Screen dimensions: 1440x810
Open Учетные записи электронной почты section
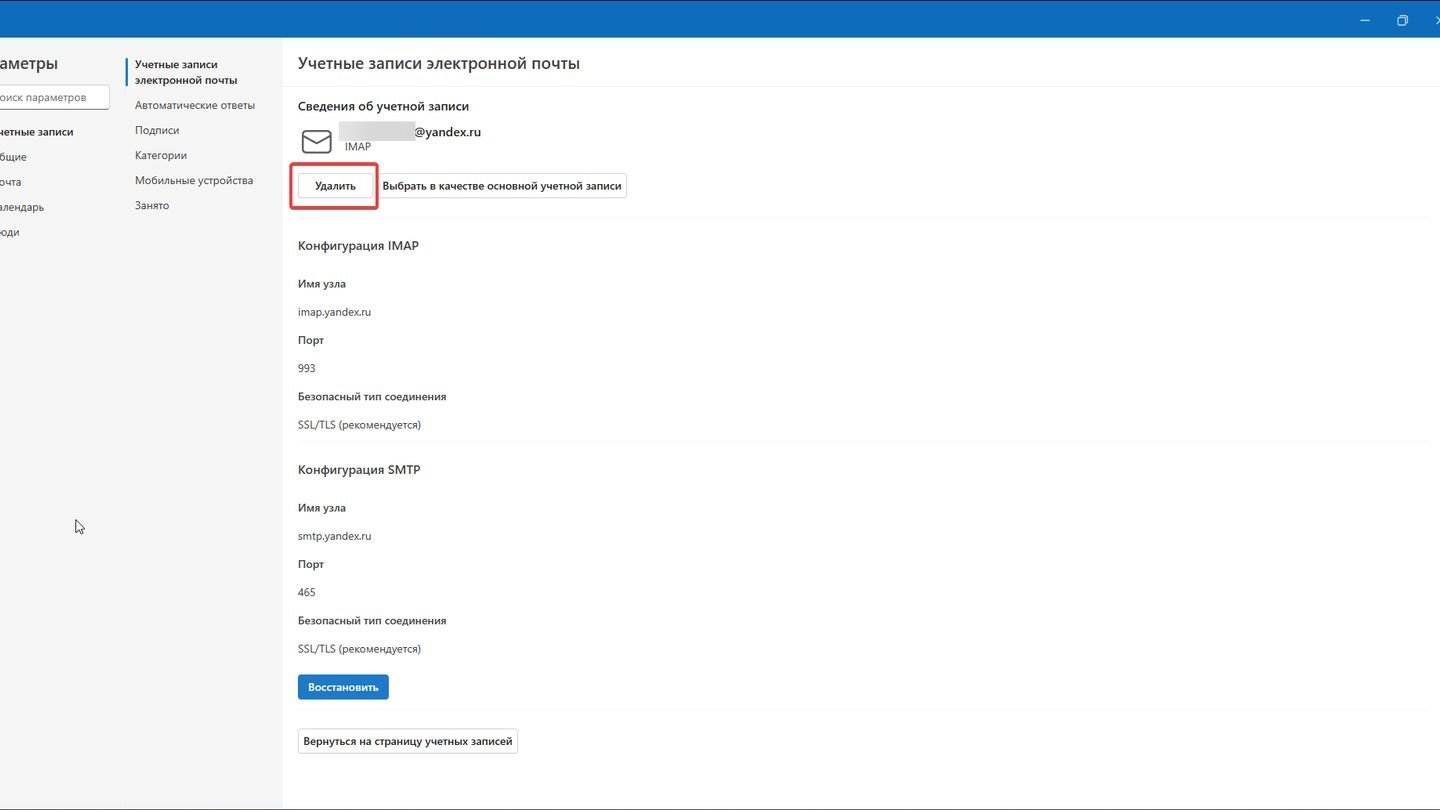coord(186,72)
